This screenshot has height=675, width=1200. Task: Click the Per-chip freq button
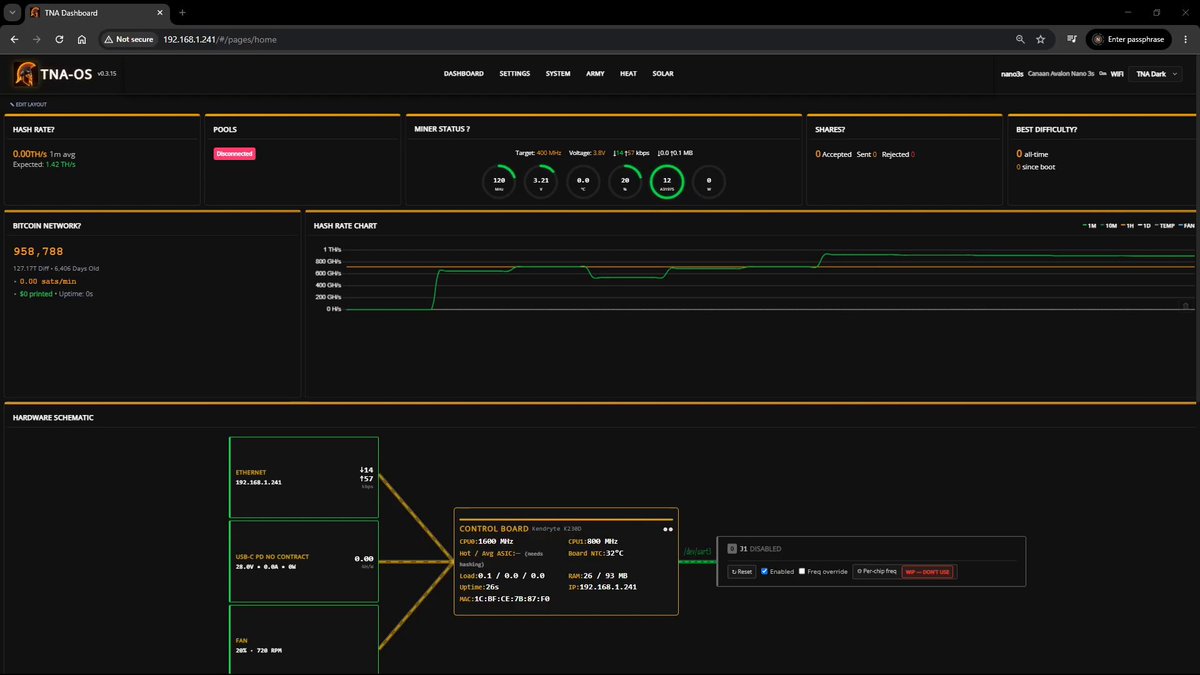(876, 572)
